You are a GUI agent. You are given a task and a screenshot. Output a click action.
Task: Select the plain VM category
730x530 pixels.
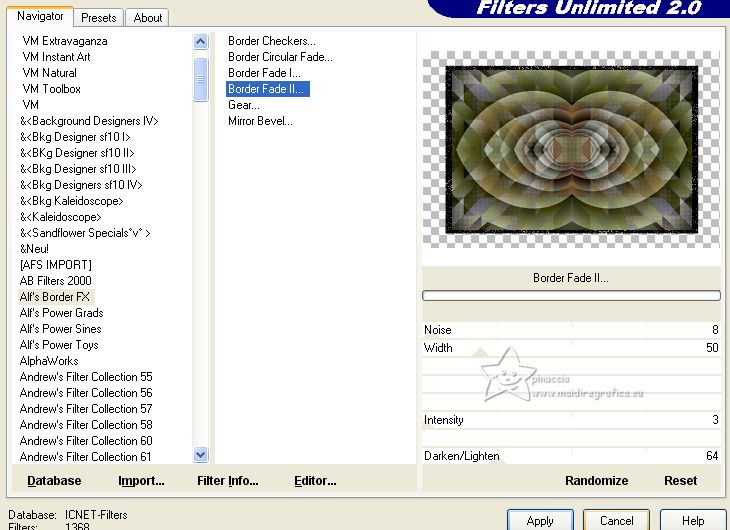tap(30, 104)
